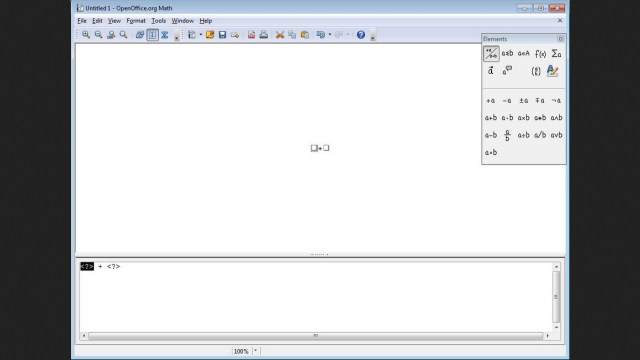640x360 pixels.
Task: Expand the Redo history dropdown arrow
Action: click(348, 35)
